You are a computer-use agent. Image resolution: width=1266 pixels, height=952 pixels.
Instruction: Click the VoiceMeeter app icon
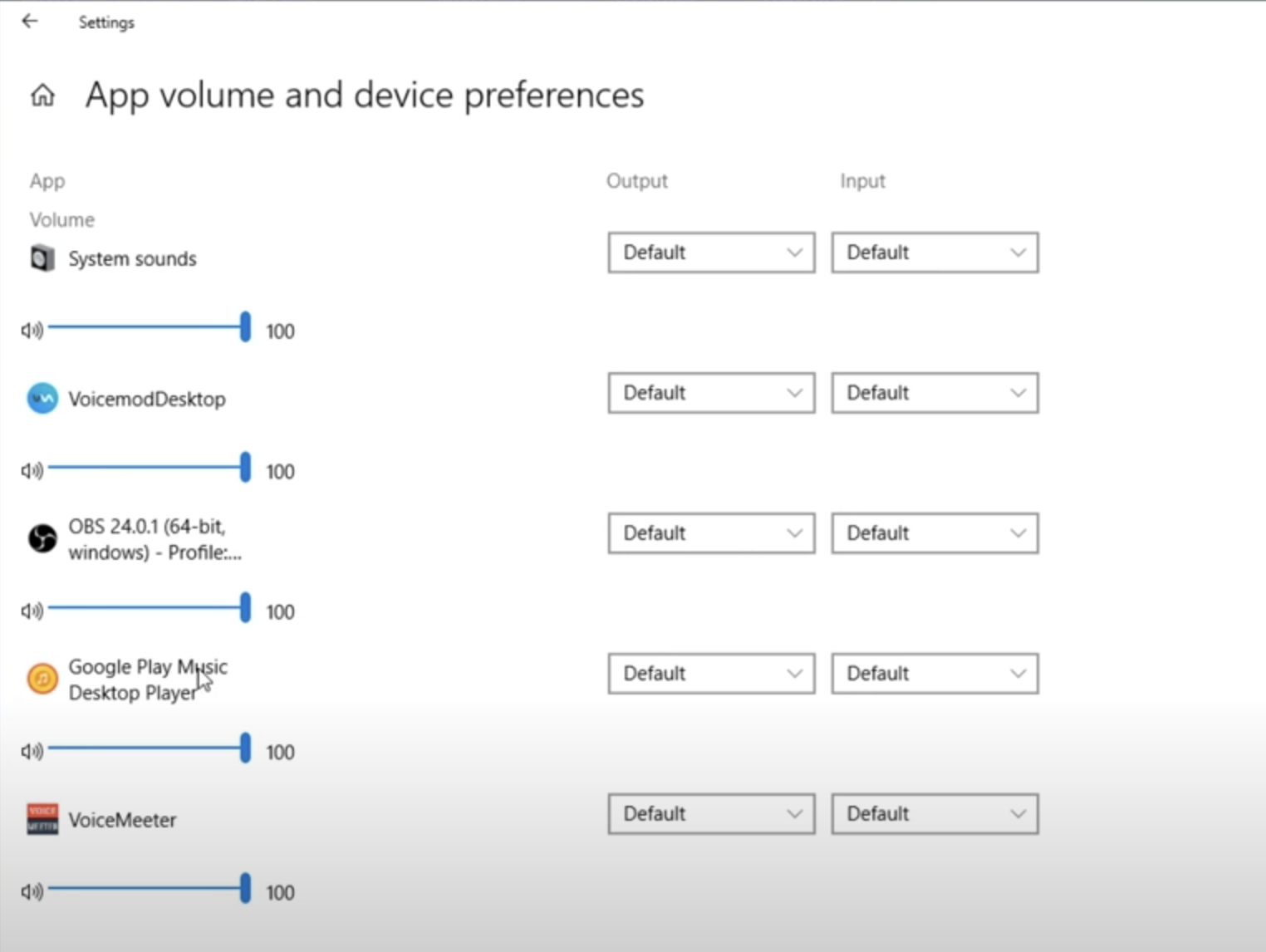click(x=42, y=819)
